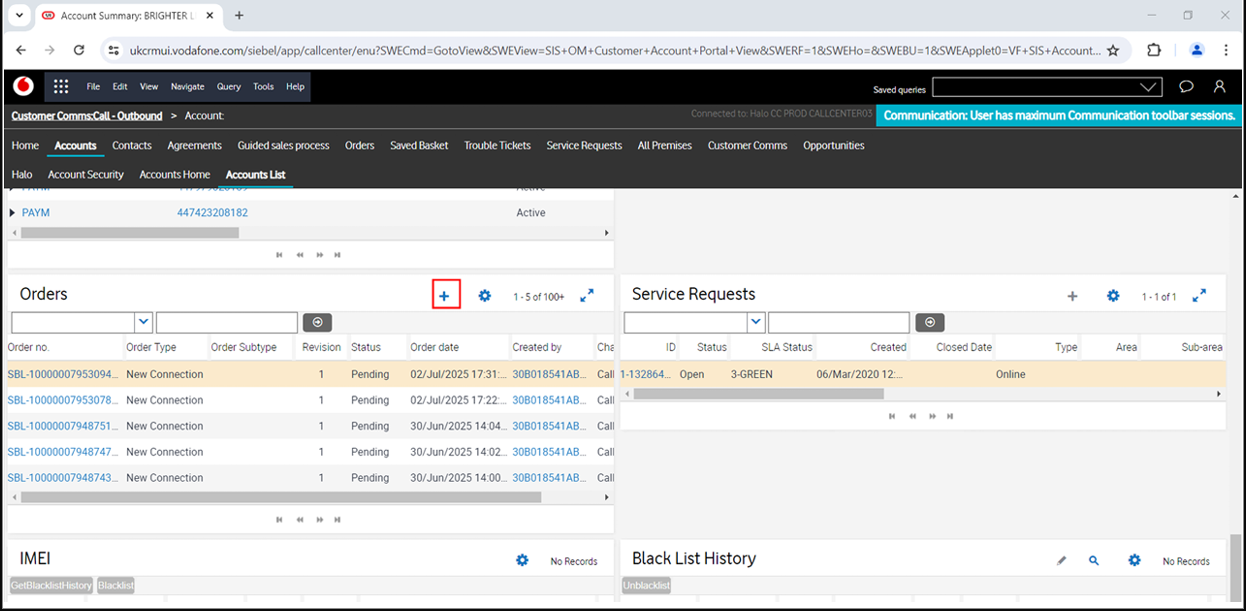This screenshot has height=611, width=1246.
Task: Switch to the Trouble Tickets tab
Action: coord(497,146)
